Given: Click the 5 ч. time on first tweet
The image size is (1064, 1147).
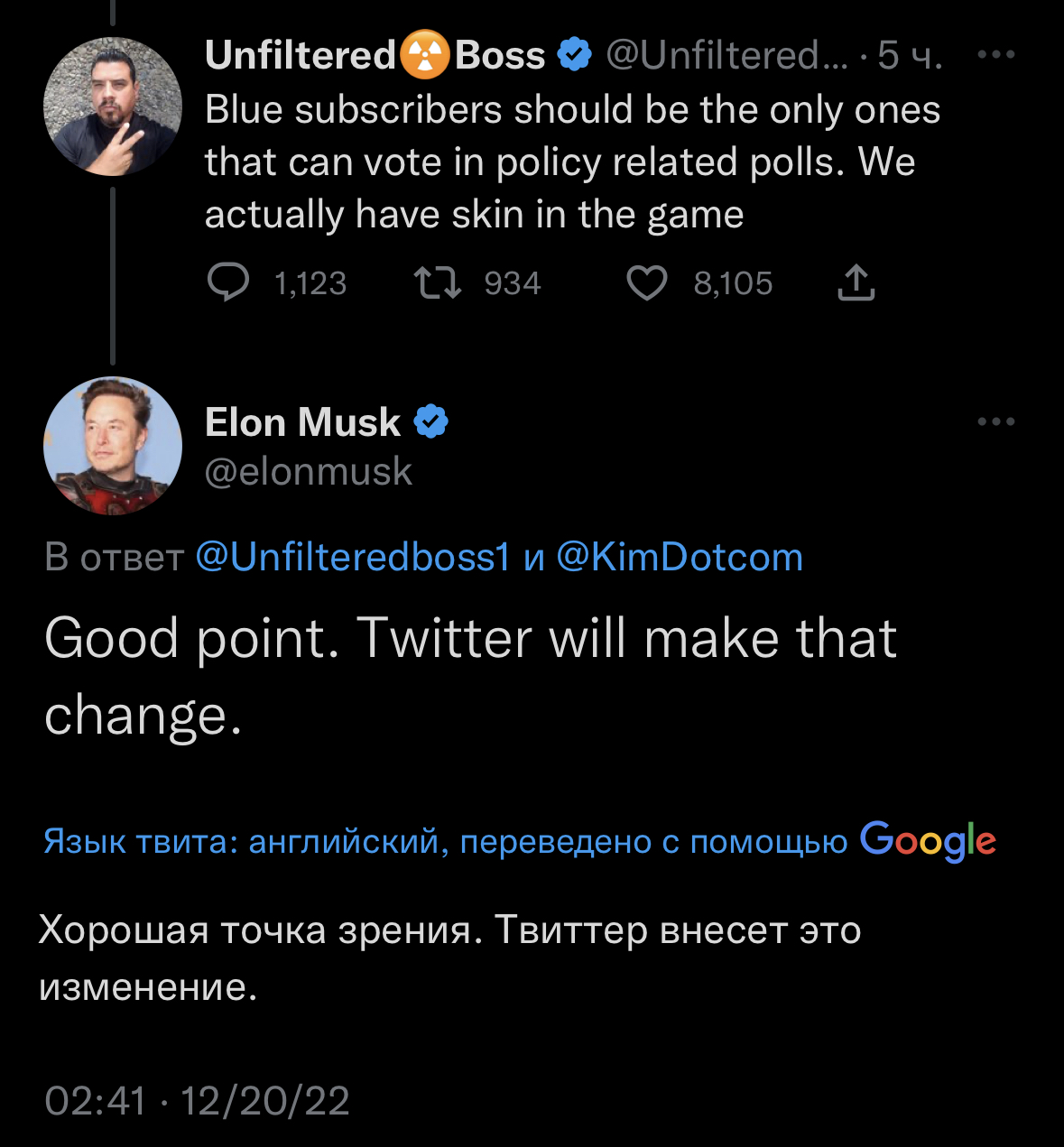Looking at the screenshot, I should 910,55.
